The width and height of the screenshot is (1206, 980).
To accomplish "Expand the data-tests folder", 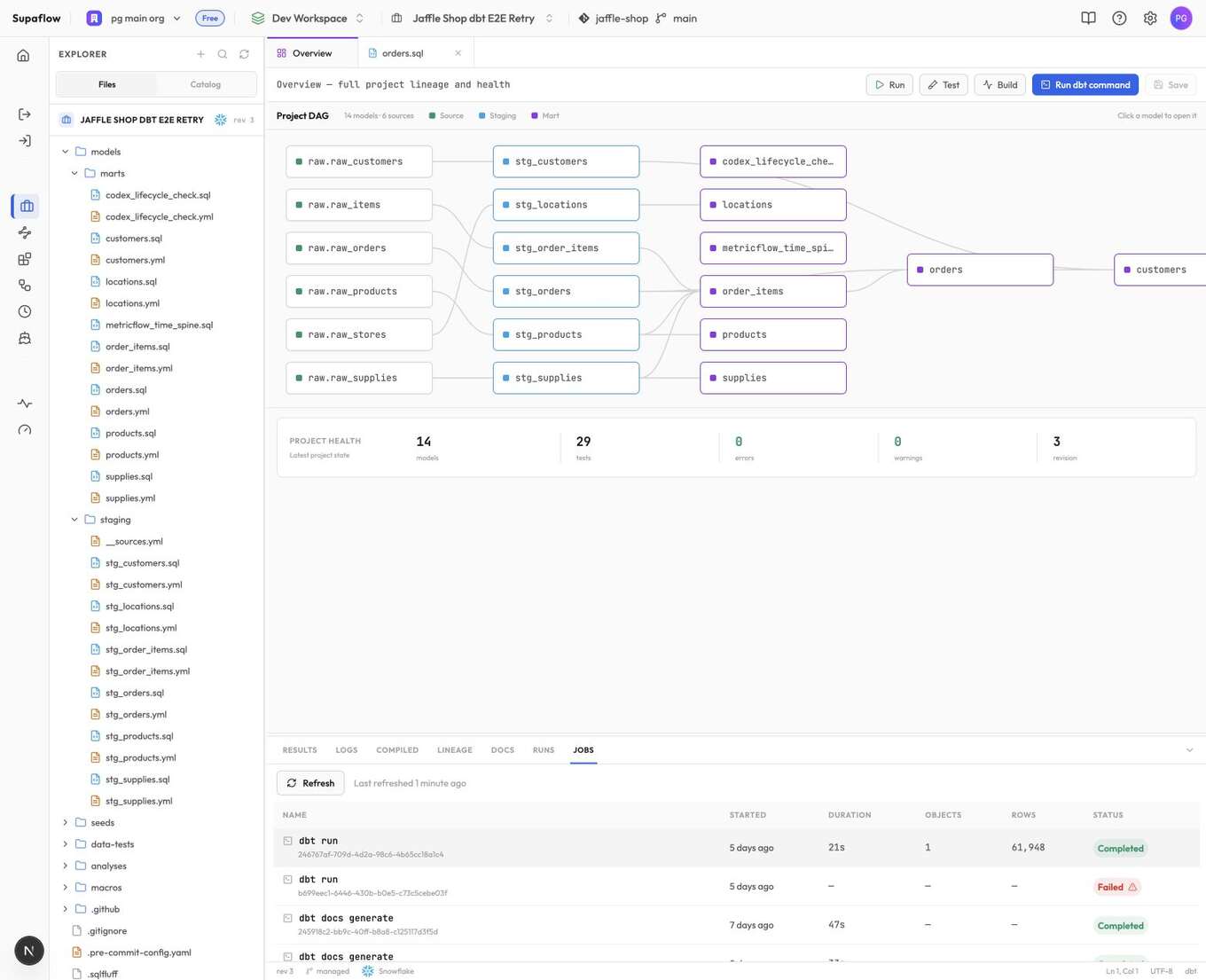I will (65, 844).
